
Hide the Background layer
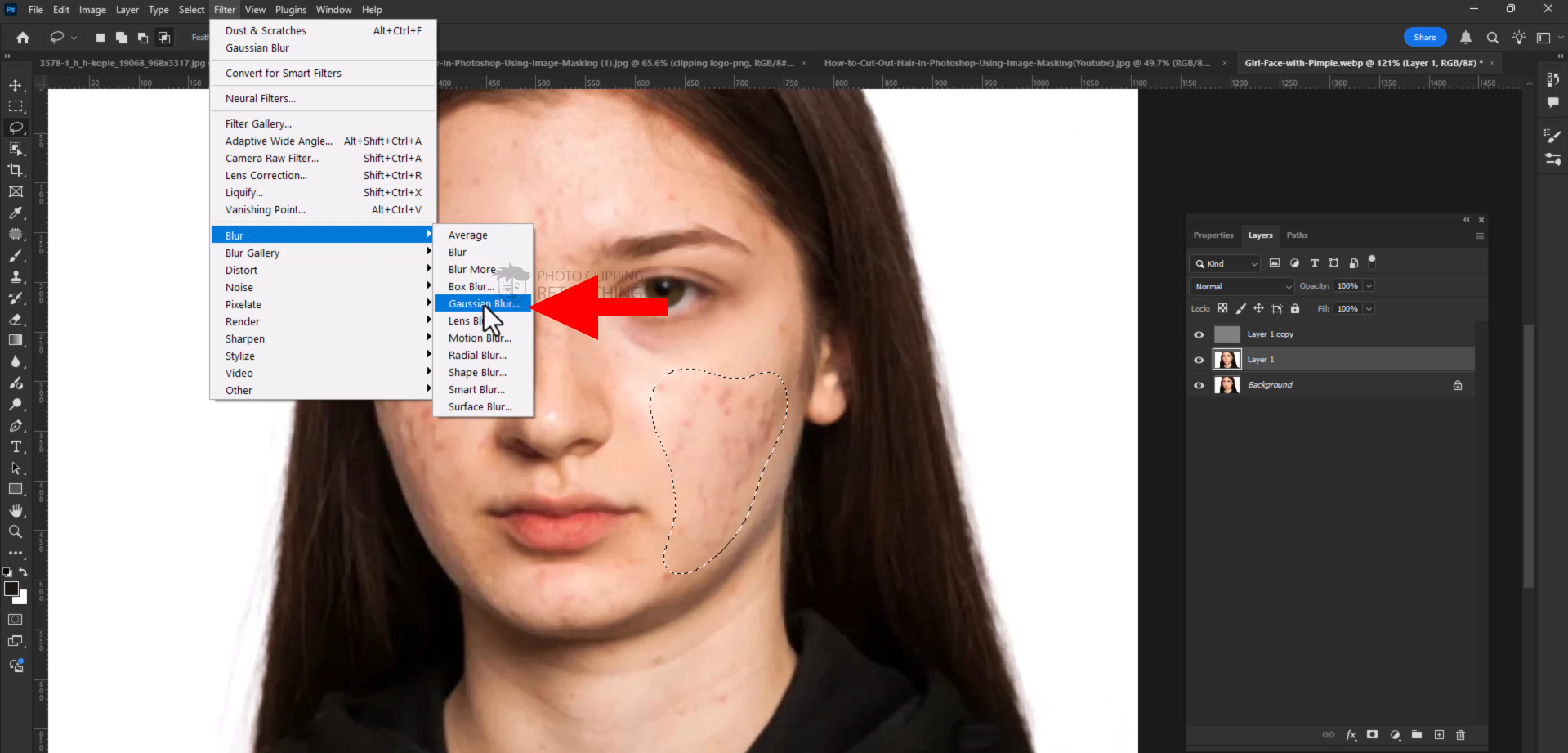(x=1199, y=385)
